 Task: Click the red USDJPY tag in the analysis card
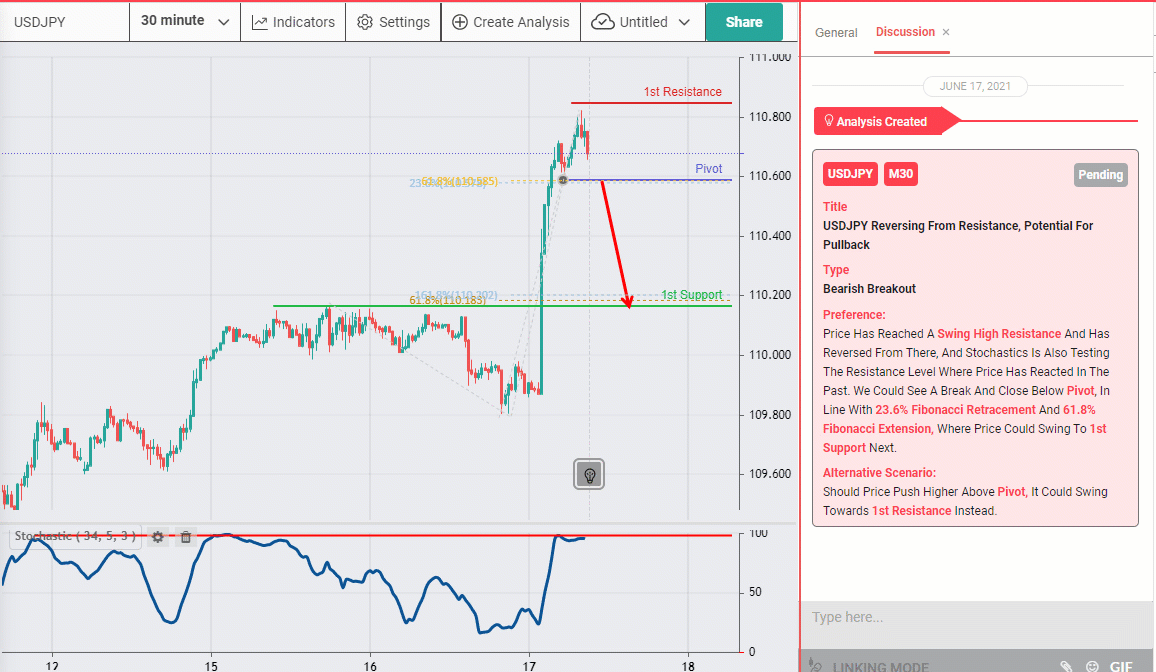pyautogui.click(x=850, y=174)
